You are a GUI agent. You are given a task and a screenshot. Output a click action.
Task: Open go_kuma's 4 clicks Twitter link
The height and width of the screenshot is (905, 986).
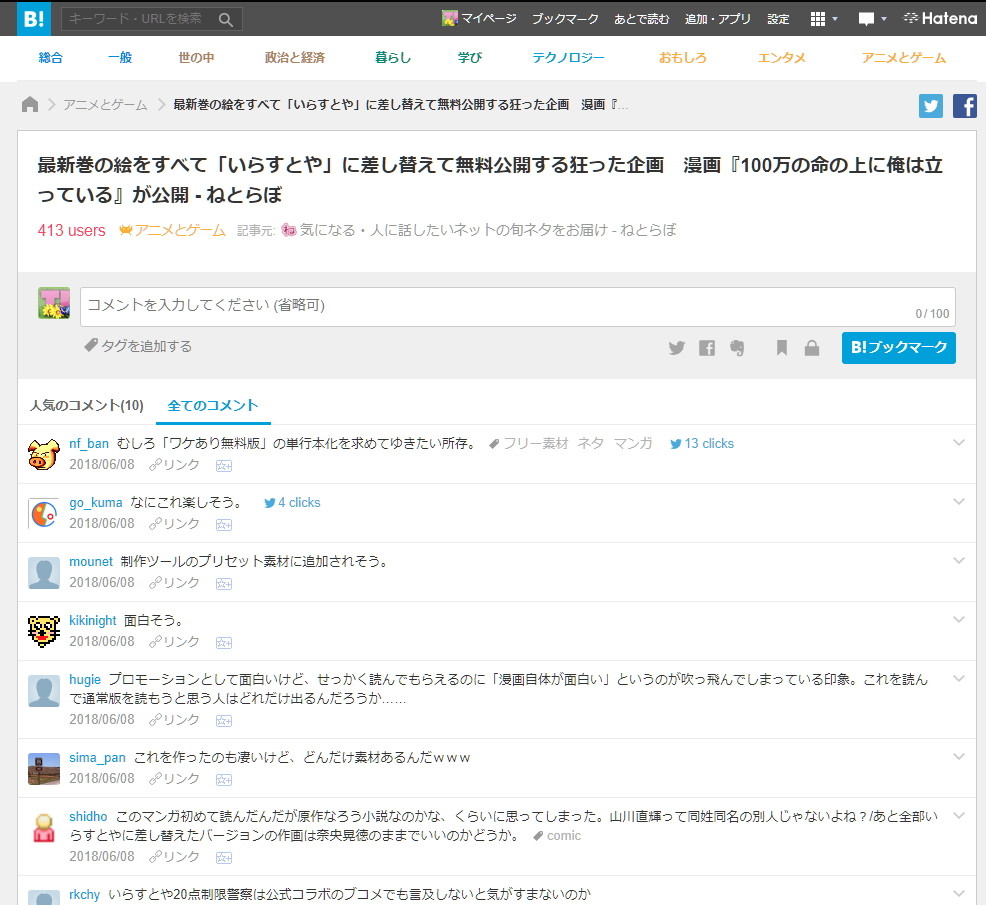(292, 503)
